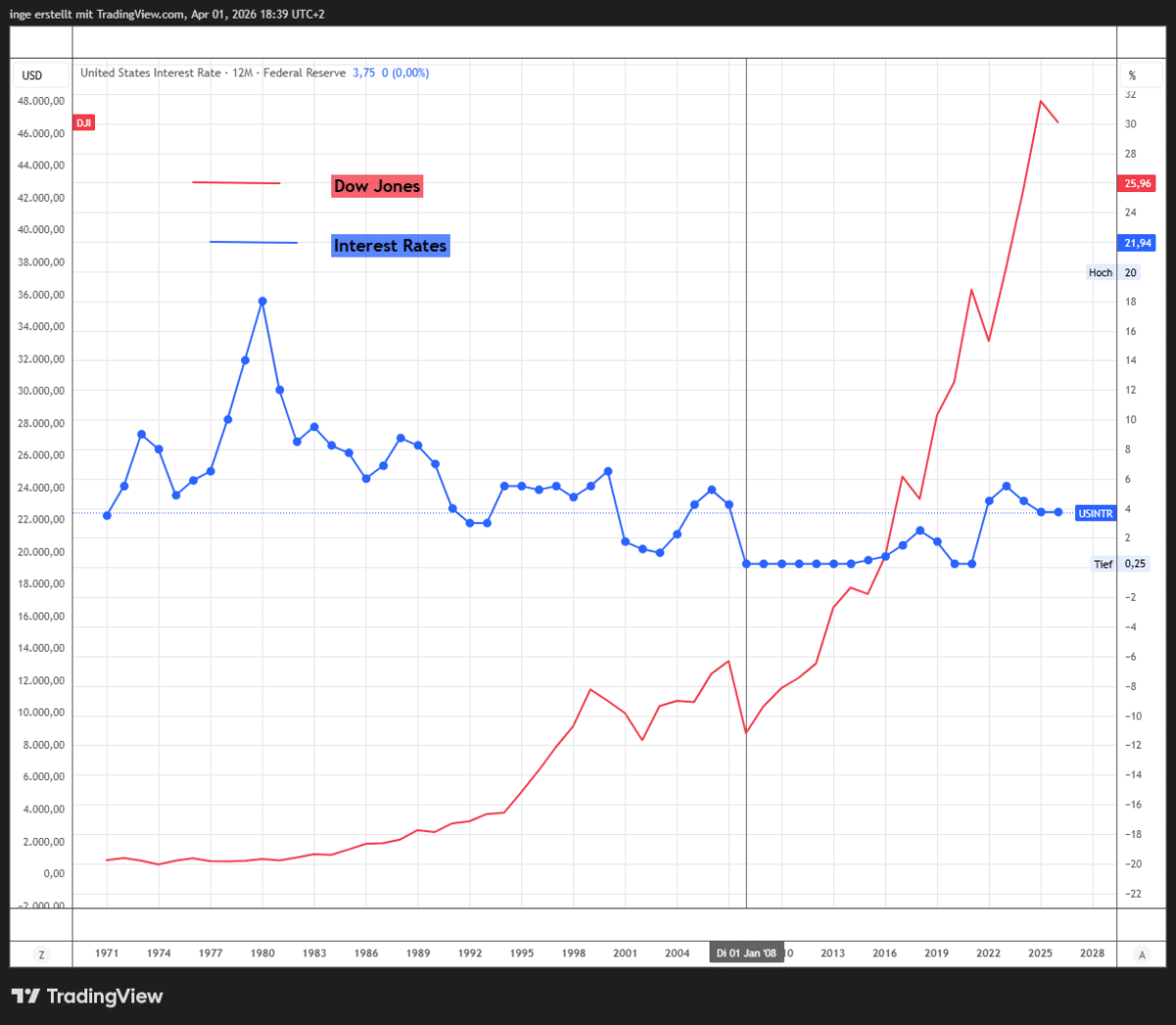Click the Di 01 Jan '08 date marker
Screen dimensions: 1176x1025
[746, 953]
